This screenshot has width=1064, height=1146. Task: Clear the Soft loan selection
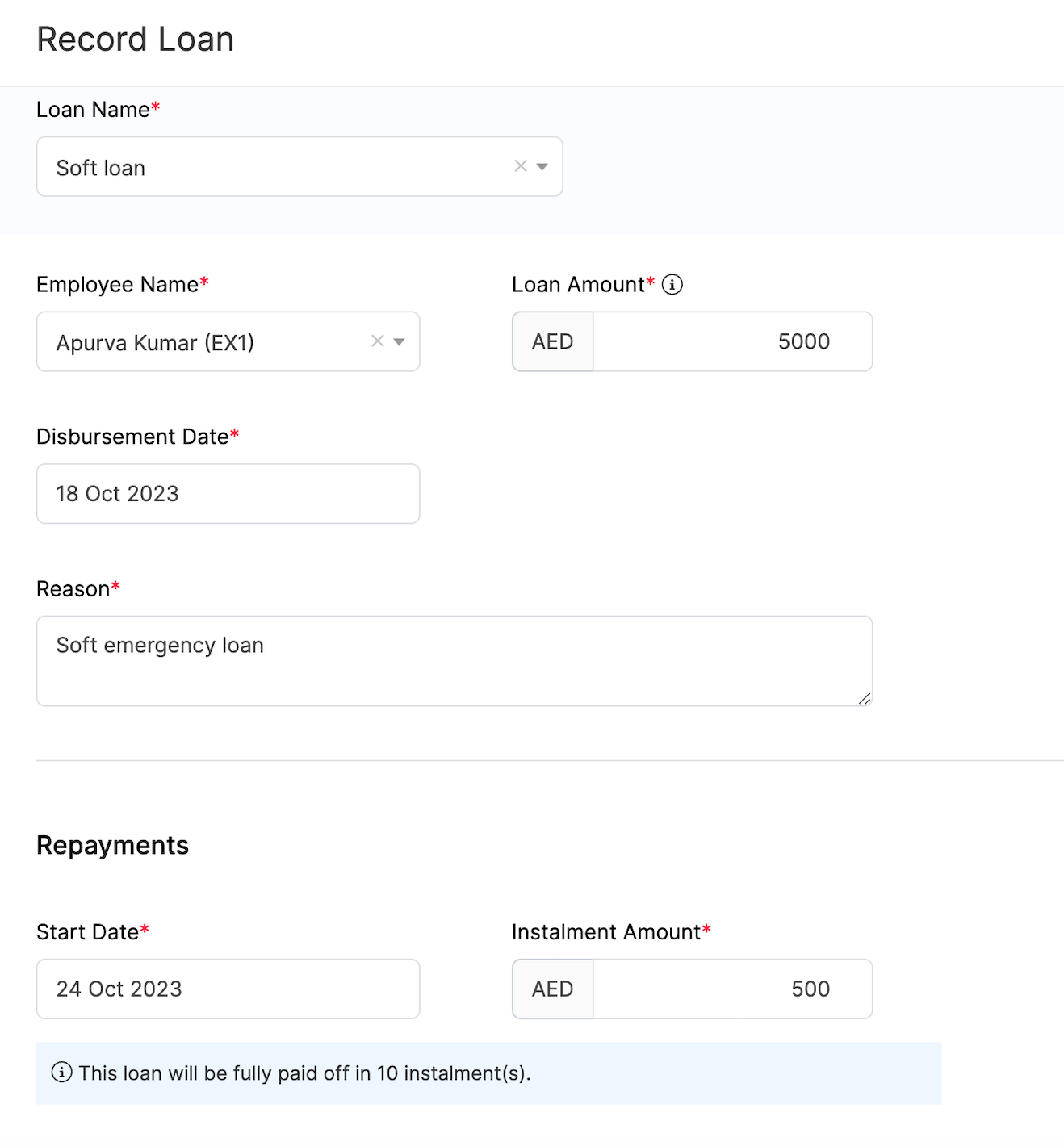click(521, 166)
